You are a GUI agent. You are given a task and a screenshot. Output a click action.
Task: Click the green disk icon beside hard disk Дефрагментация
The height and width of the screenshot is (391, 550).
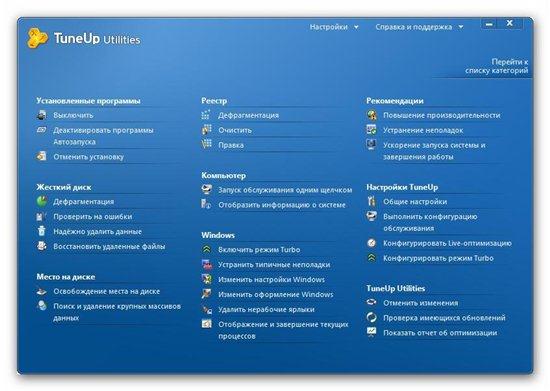[42, 201]
